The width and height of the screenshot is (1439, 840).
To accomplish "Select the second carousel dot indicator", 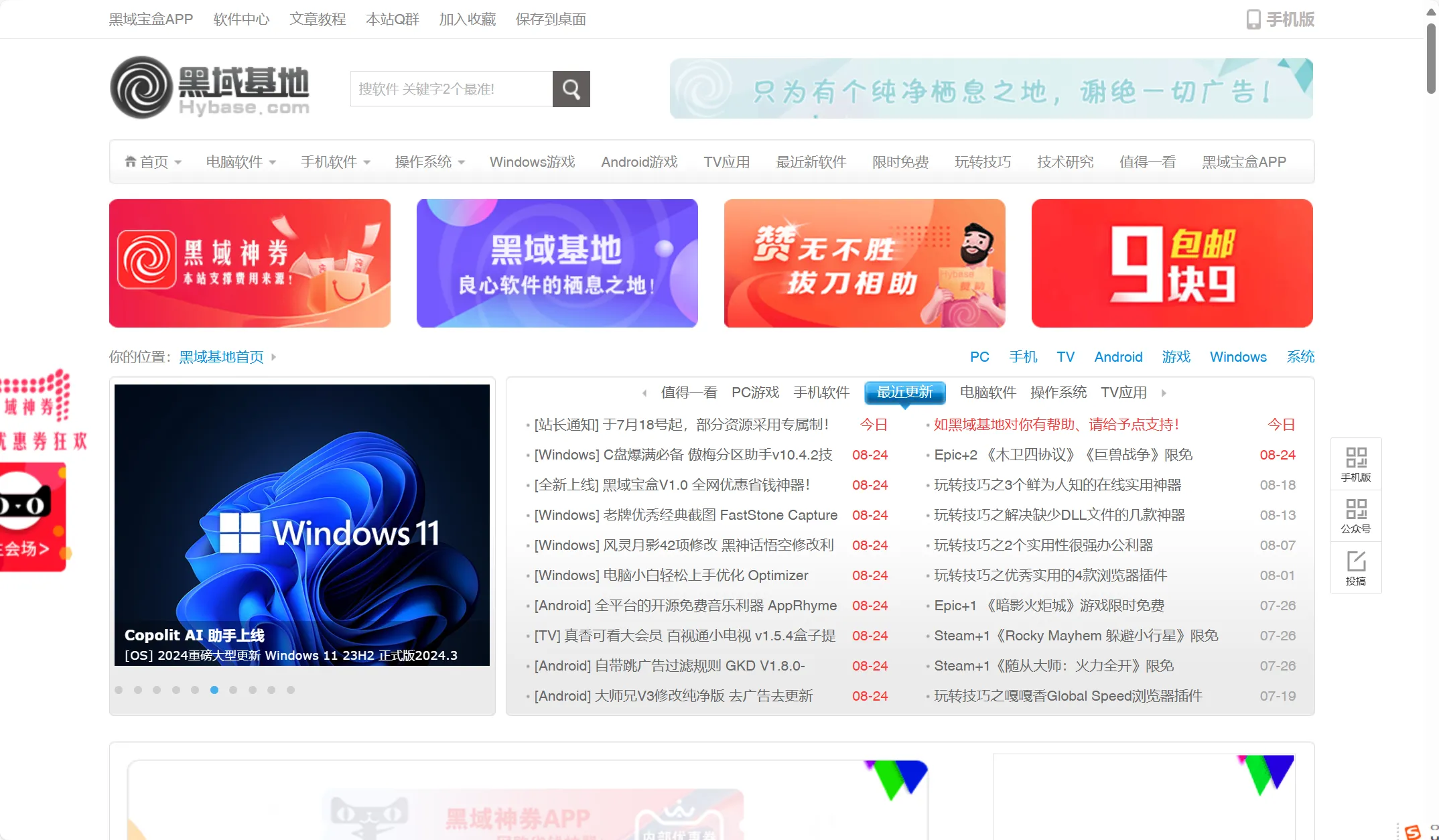I will pos(138,690).
